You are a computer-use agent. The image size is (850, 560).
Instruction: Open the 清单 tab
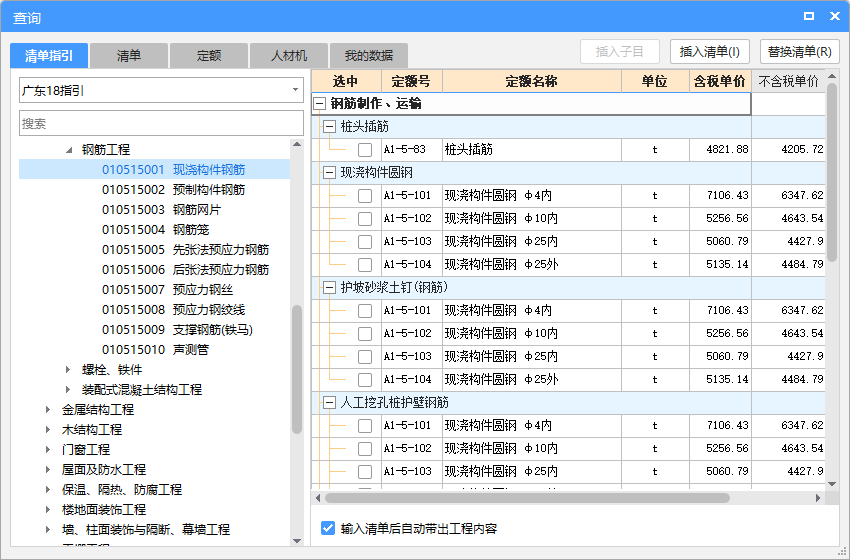point(128,55)
